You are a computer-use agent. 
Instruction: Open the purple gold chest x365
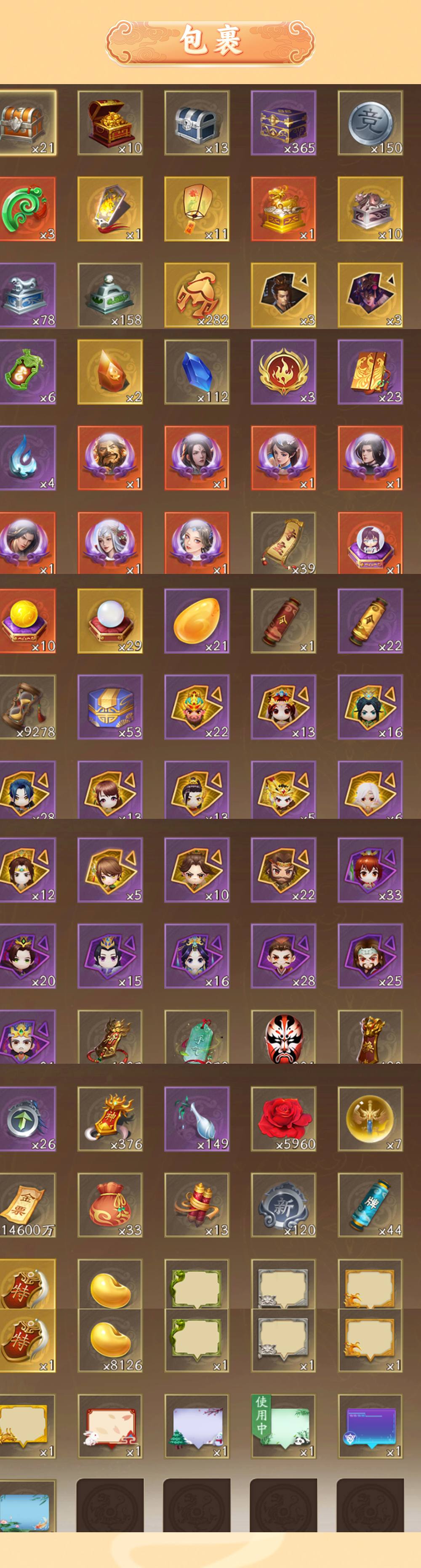(283, 123)
